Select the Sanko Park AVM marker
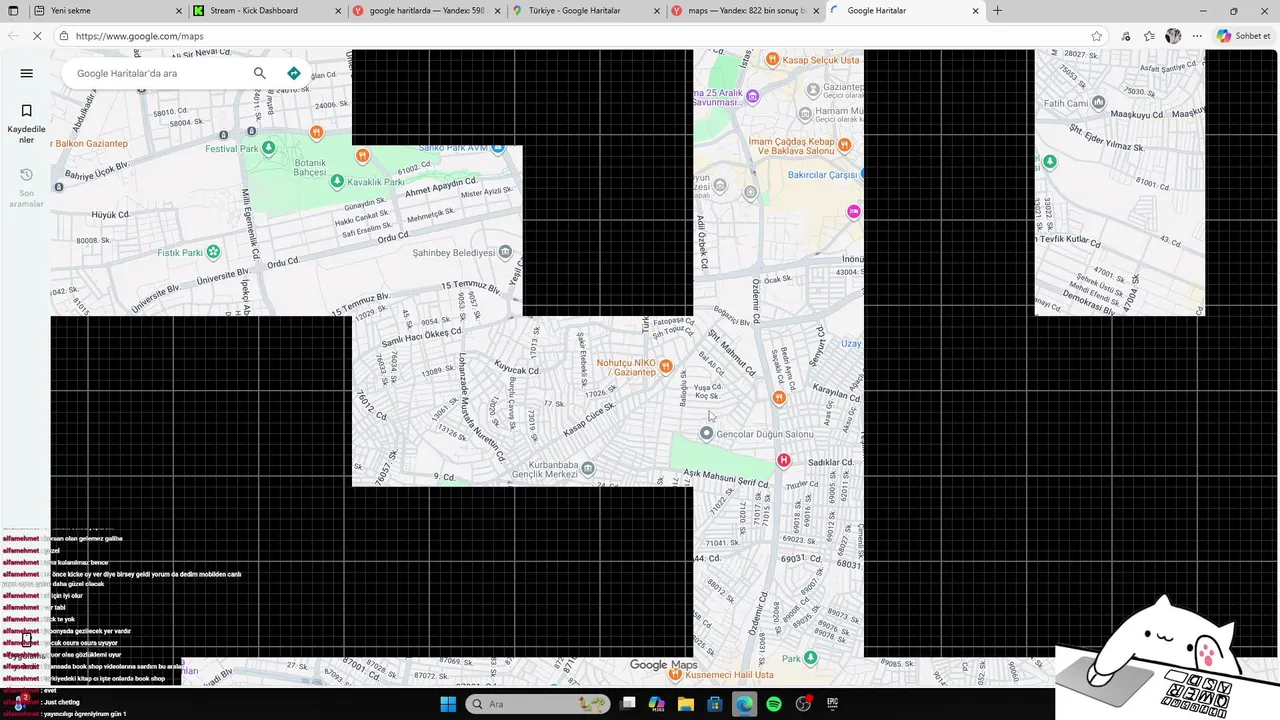 pyautogui.click(x=498, y=148)
